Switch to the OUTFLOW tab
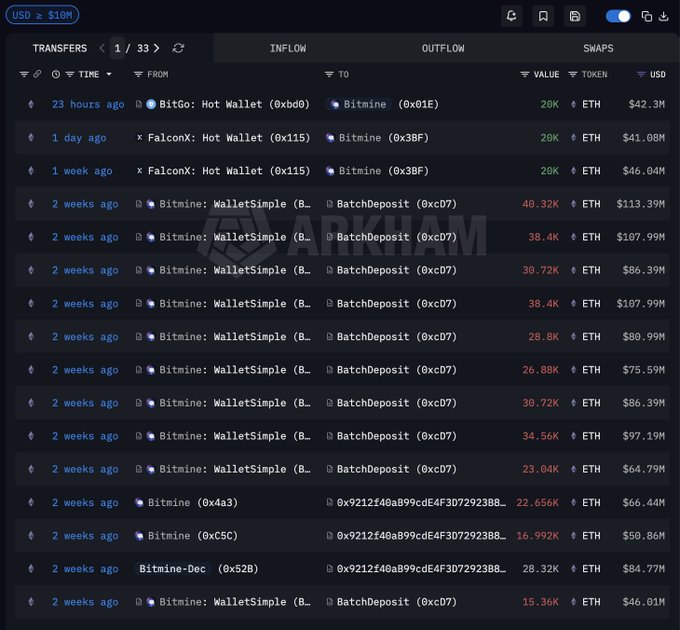This screenshot has height=630, width=680. click(x=443, y=48)
